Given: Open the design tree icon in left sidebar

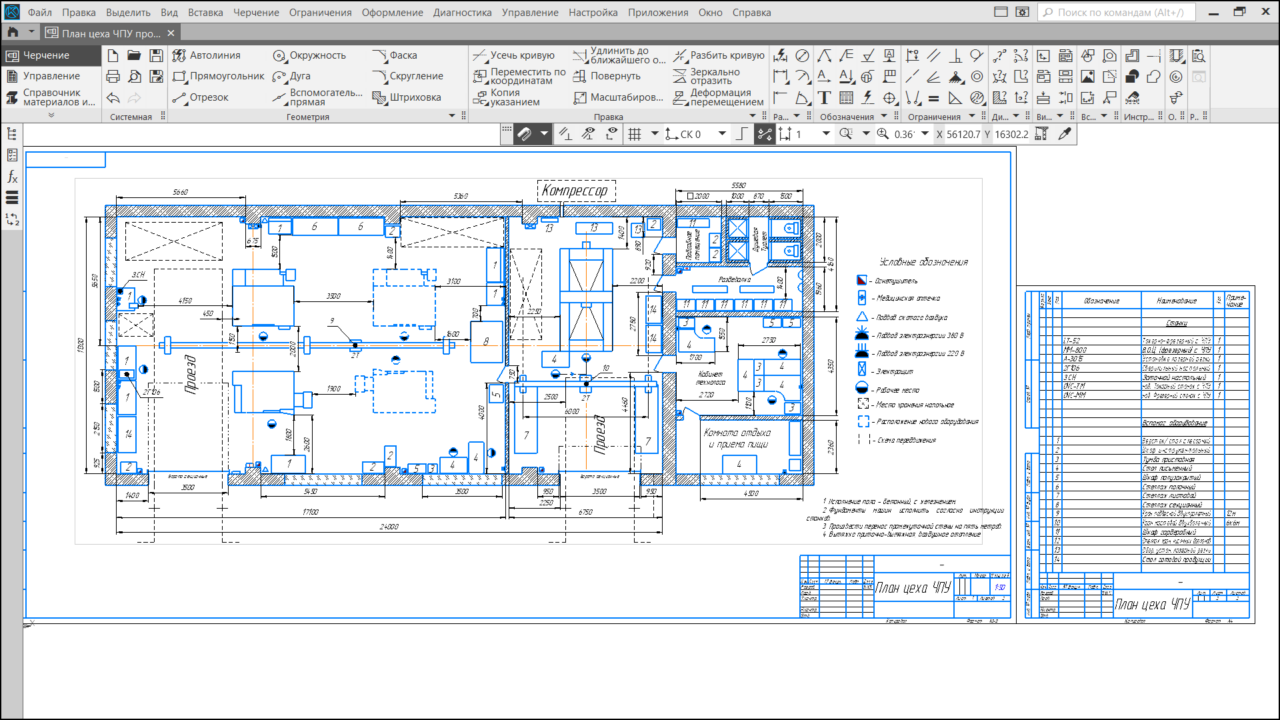Looking at the screenshot, I should pos(12,133).
